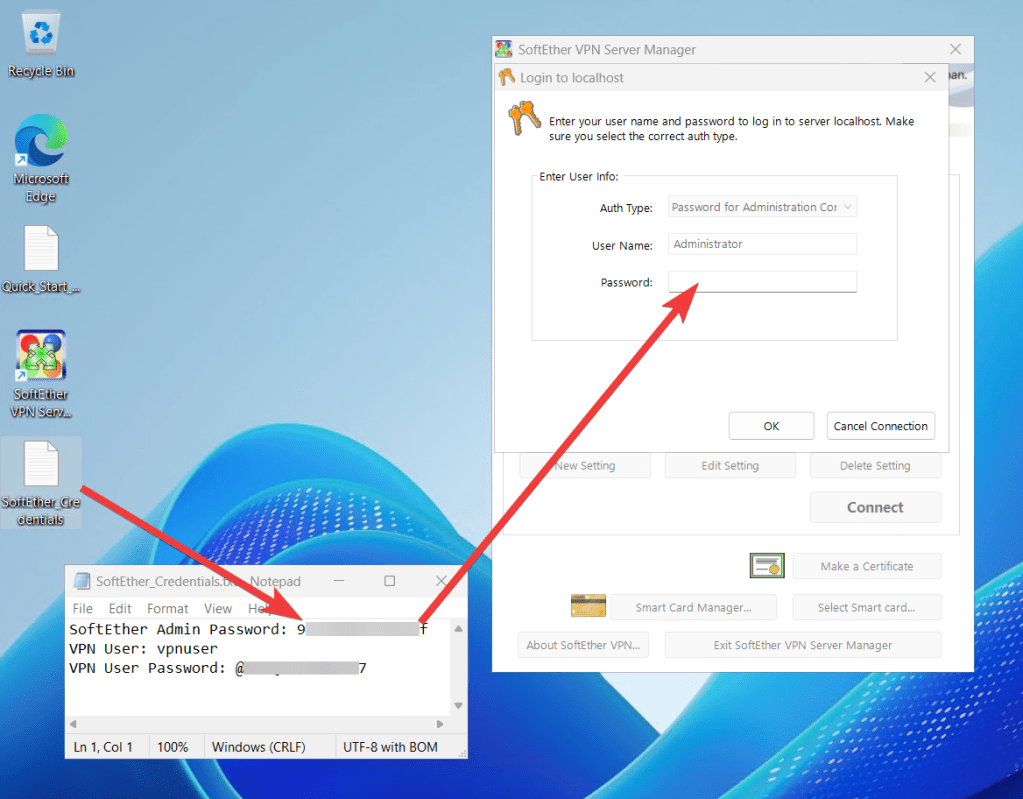Focus the Password input field

pos(762,282)
